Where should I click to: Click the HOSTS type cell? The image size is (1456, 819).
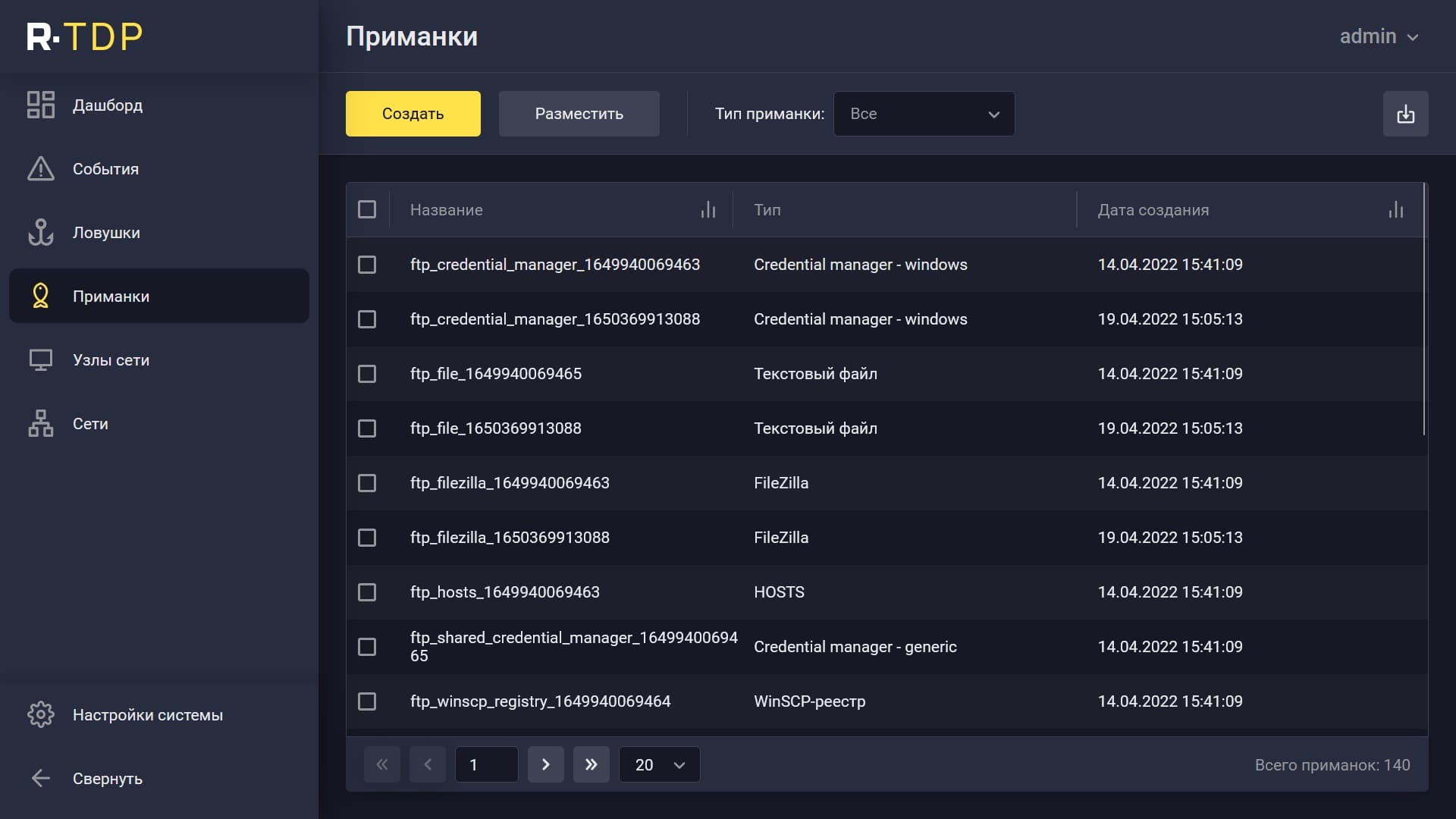click(x=779, y=592)
